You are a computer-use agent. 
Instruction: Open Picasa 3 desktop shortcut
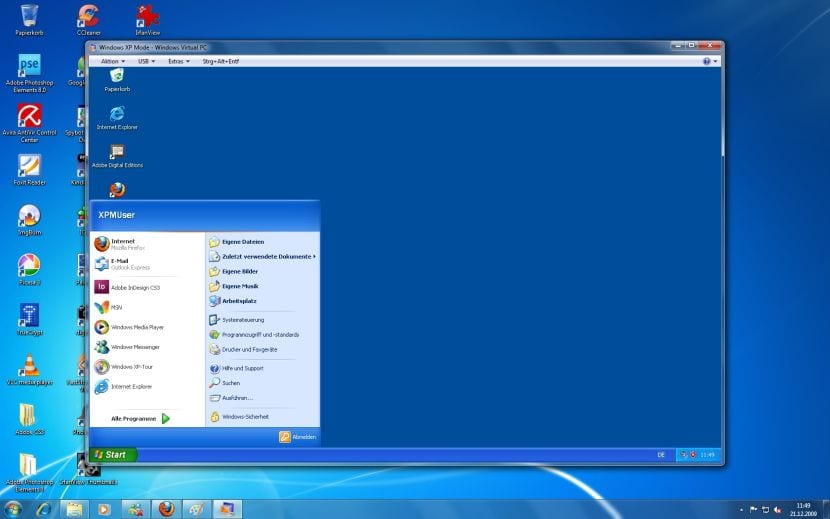(29, 270)
